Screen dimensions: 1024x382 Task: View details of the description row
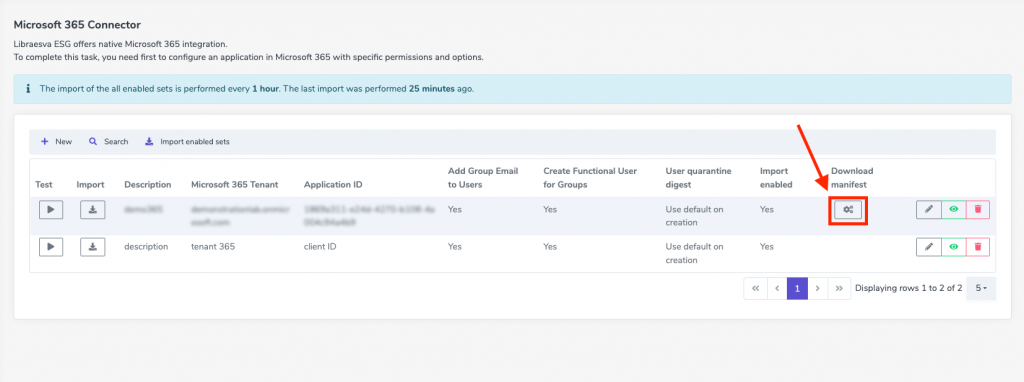coord(953,247)
